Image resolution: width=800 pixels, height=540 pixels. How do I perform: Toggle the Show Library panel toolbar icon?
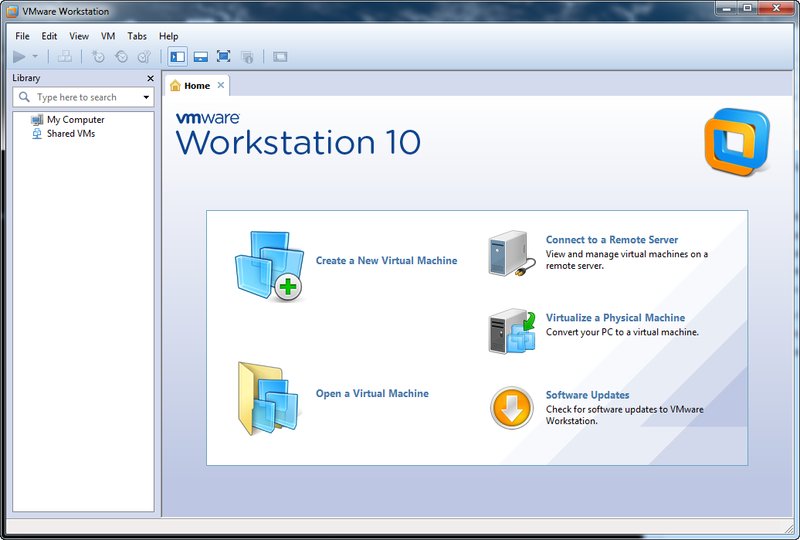tap(178, 57)
